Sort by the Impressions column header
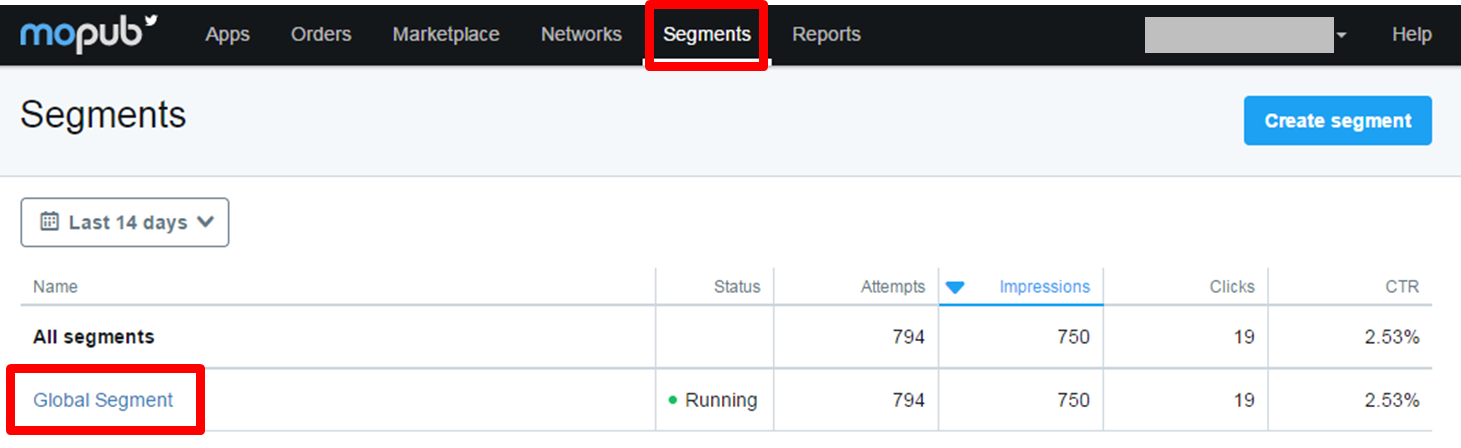Viewport: 1461px width, 448px height. (1044, 286)
